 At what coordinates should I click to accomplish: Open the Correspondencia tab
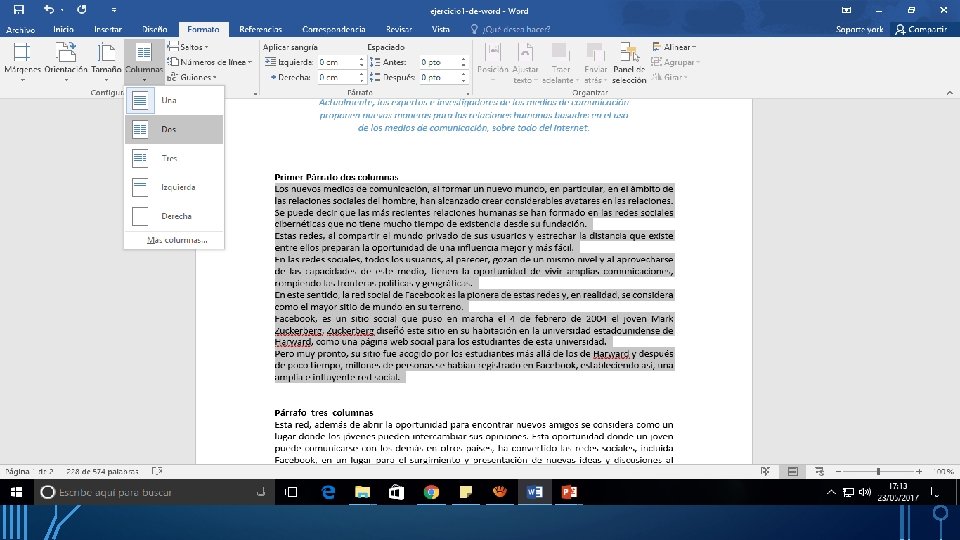[334, 29]
